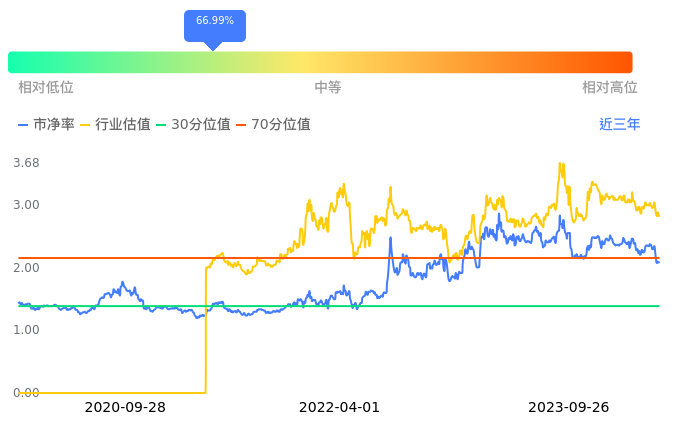The height and width of the screenshot is (442, 686).
Task: Click the 66.99% percentile tooltip bubble
Action: coord(214,22)
